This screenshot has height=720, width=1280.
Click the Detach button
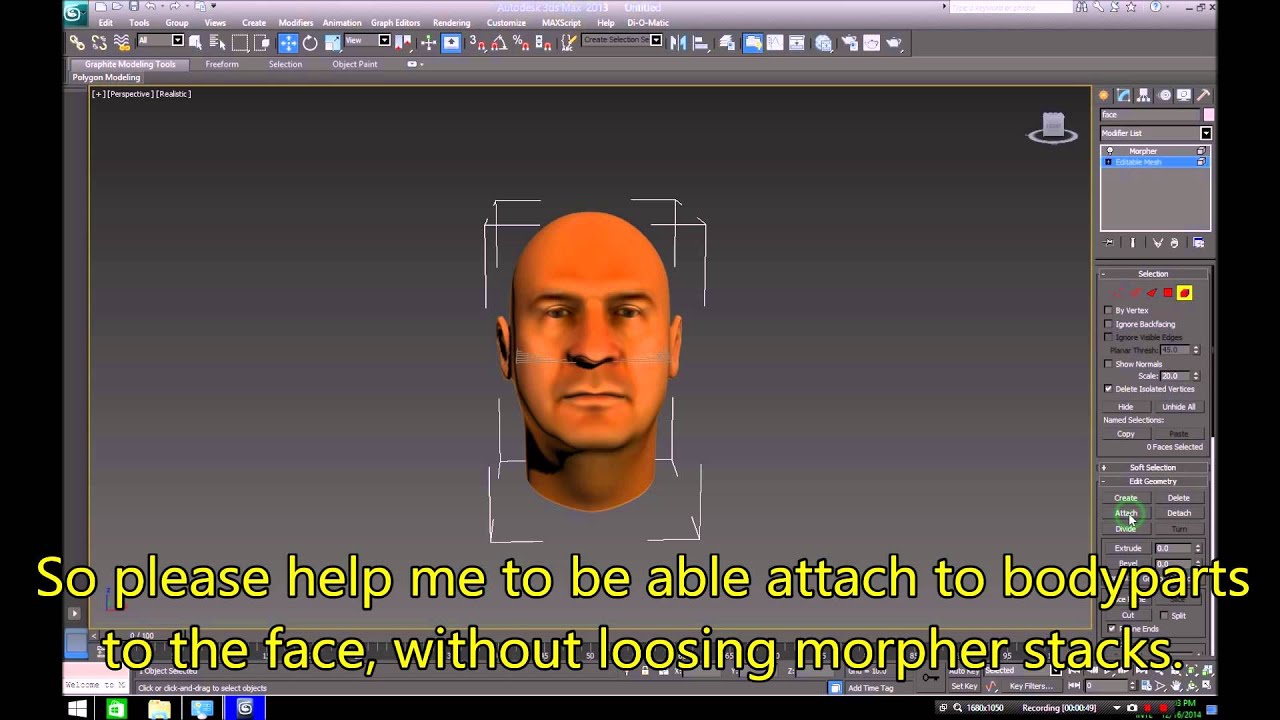coord(1179,514)
